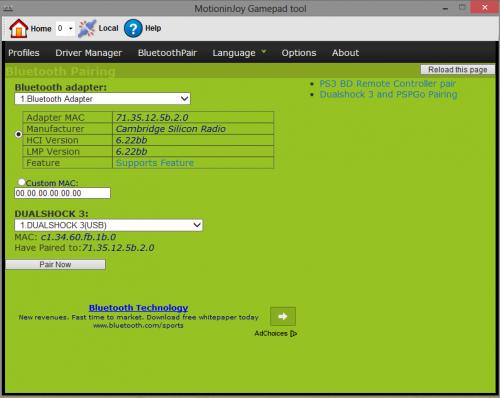The image size is (500, 398).
Task: Open the controller number dropdown beside Home
Action: 65,28
